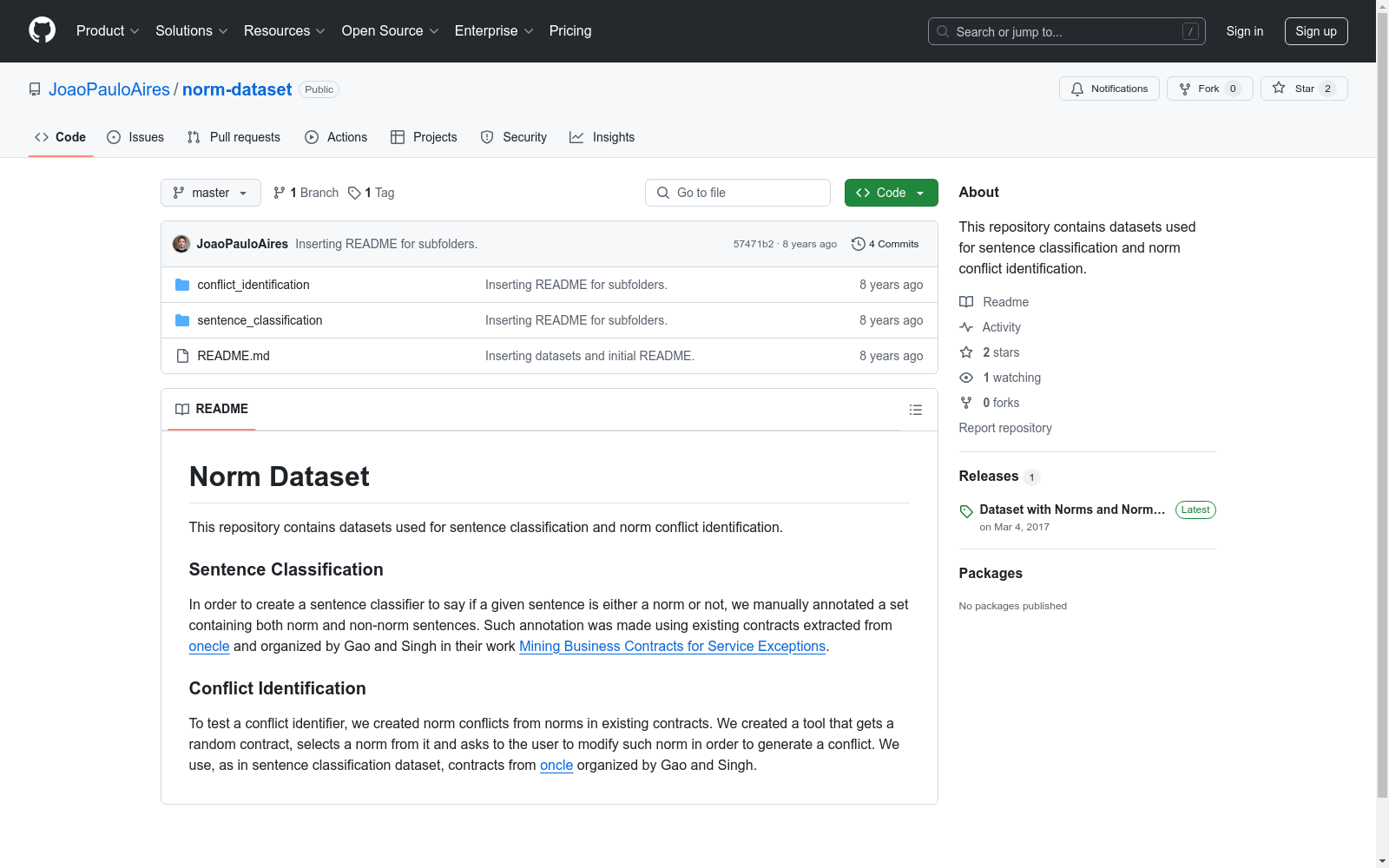The width and height of the screenshot is (1389, 868).
Task: Select the README tab in file viewer
Action: (x=212, y=409)
